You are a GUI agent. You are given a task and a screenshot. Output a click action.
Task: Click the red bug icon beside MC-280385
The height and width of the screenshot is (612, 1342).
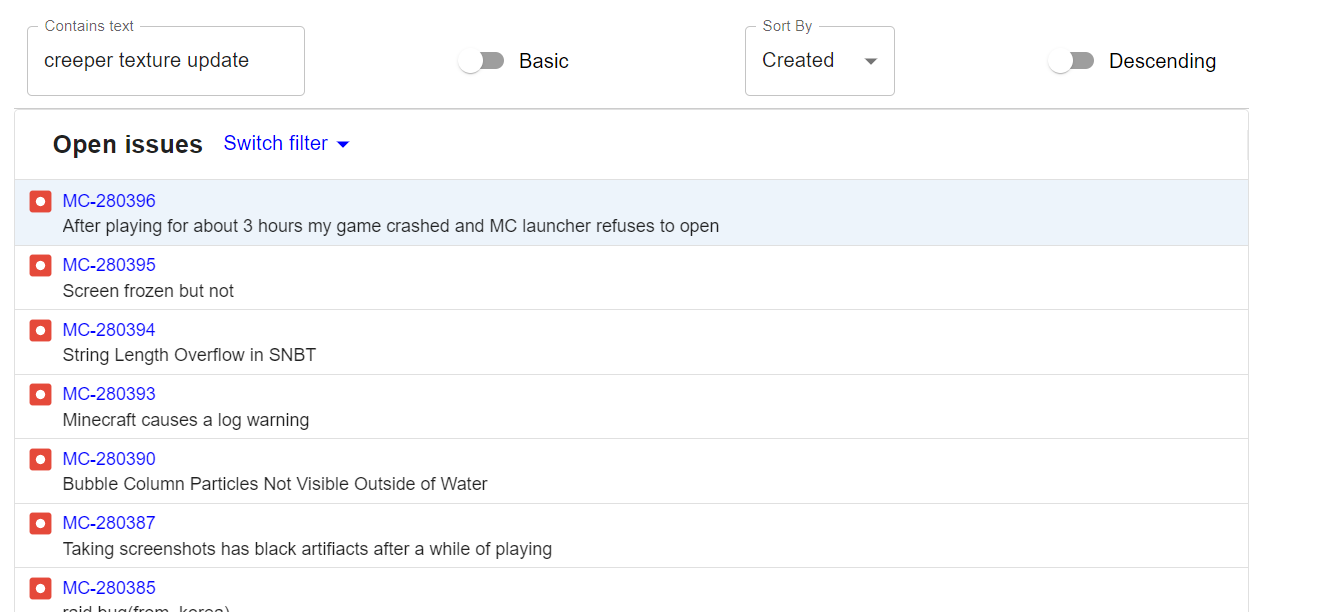click(40, 588)
